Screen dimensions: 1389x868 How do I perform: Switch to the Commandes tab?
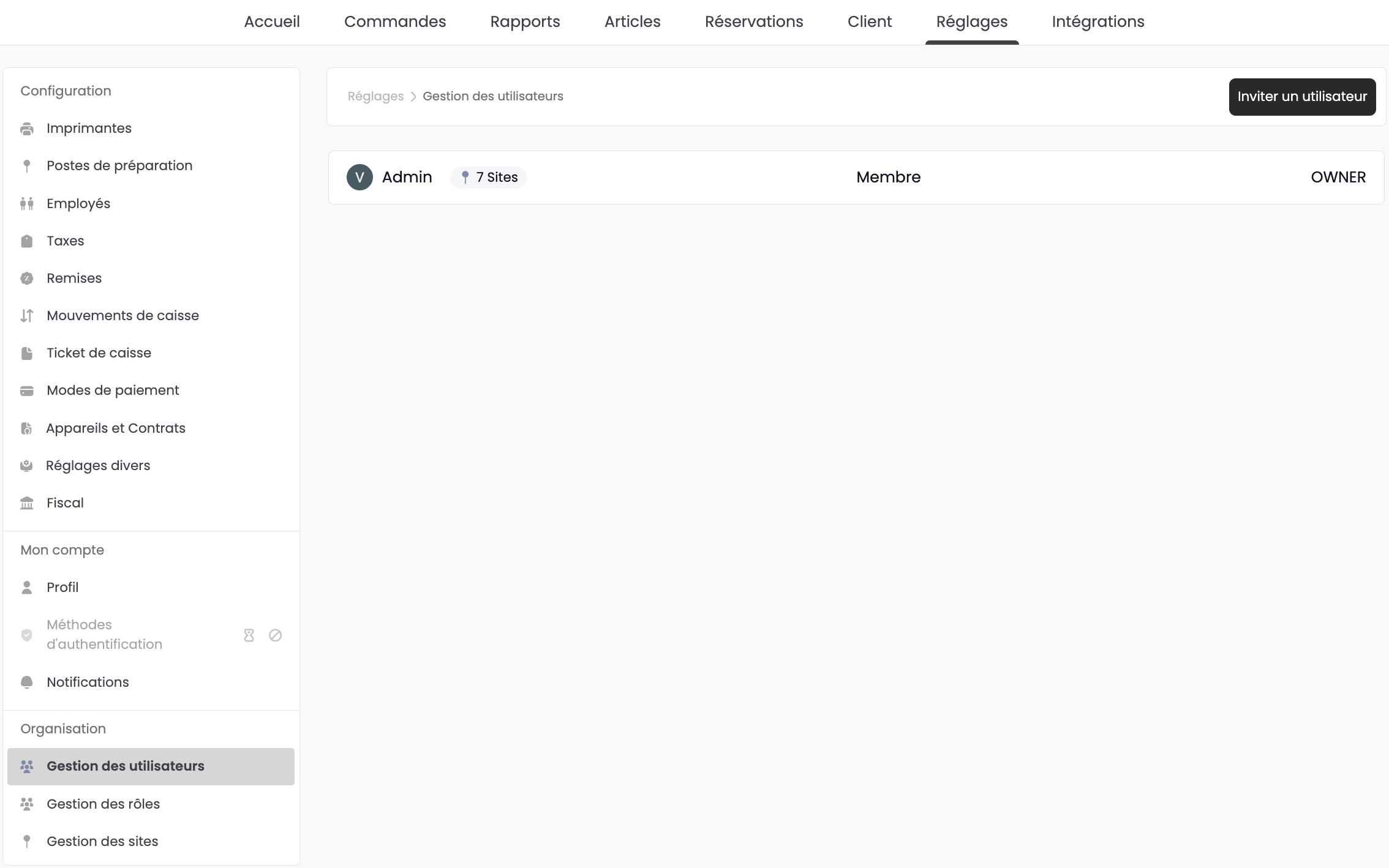395,22
